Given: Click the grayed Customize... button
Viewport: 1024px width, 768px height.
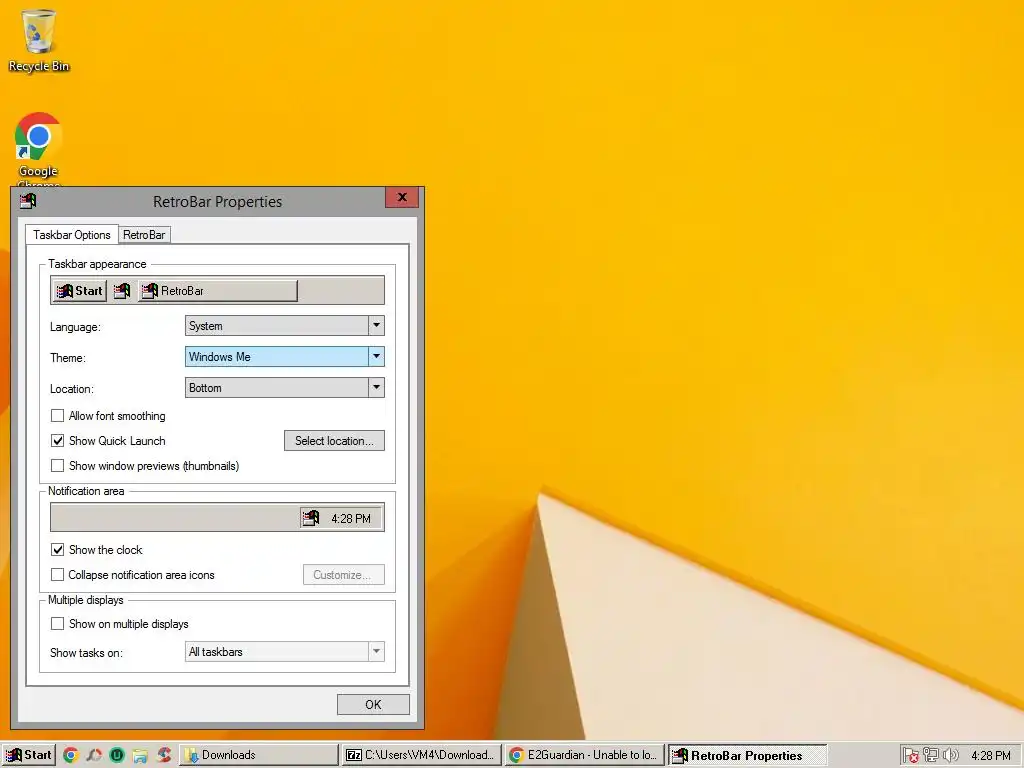Looking at the screenshot, I should click(344, 575).
